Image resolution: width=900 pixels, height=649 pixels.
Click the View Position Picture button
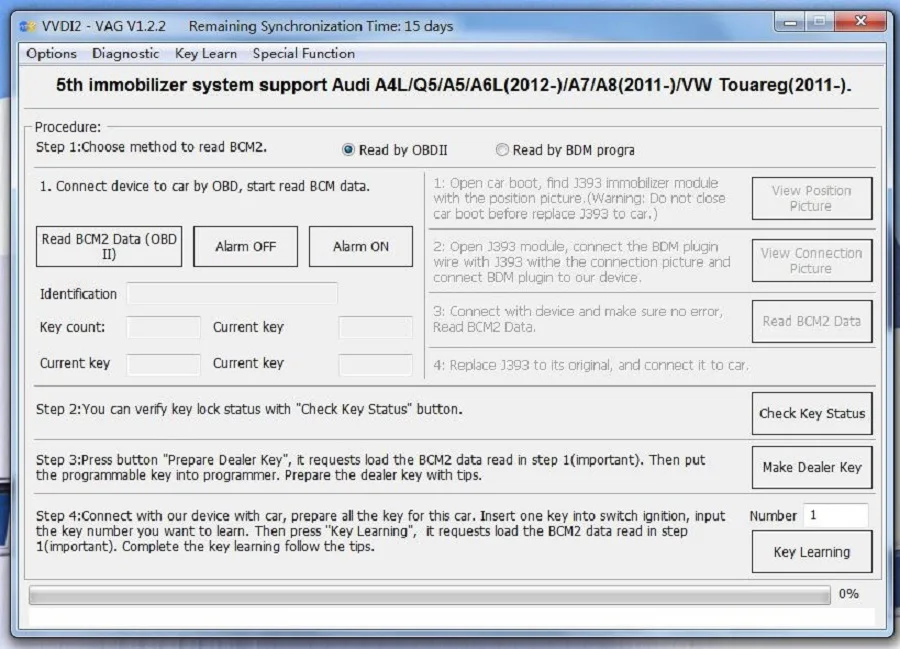812,198
